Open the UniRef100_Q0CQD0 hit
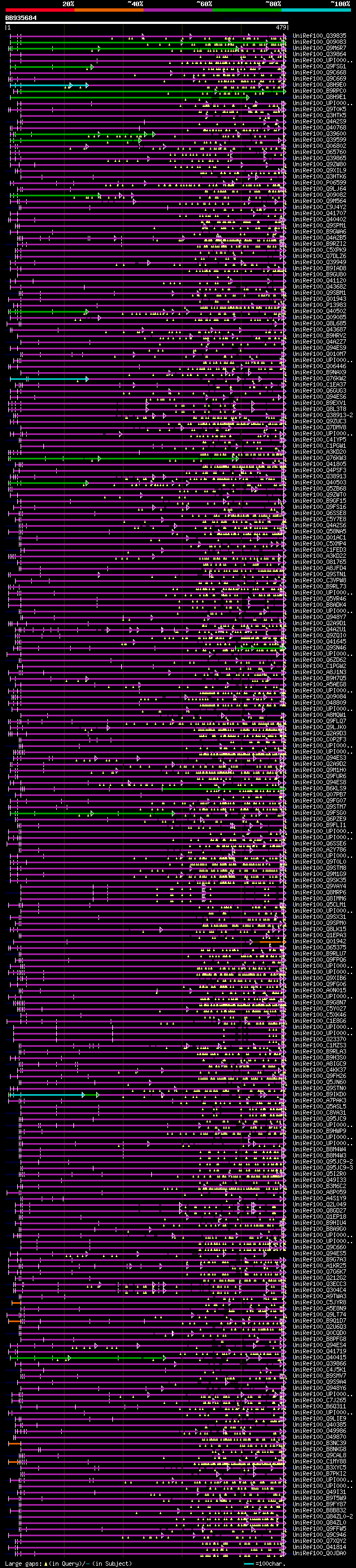This screenshot has height=1568, width=356. tap(319, 1332)
